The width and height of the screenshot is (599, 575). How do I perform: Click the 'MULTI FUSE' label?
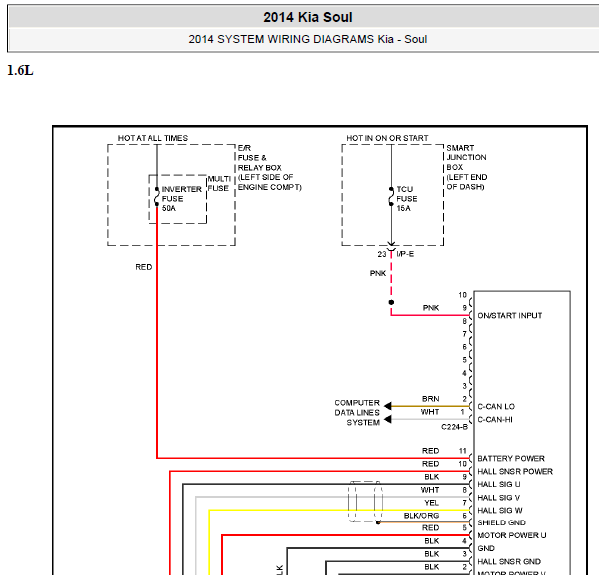click(x=219, y=184)
